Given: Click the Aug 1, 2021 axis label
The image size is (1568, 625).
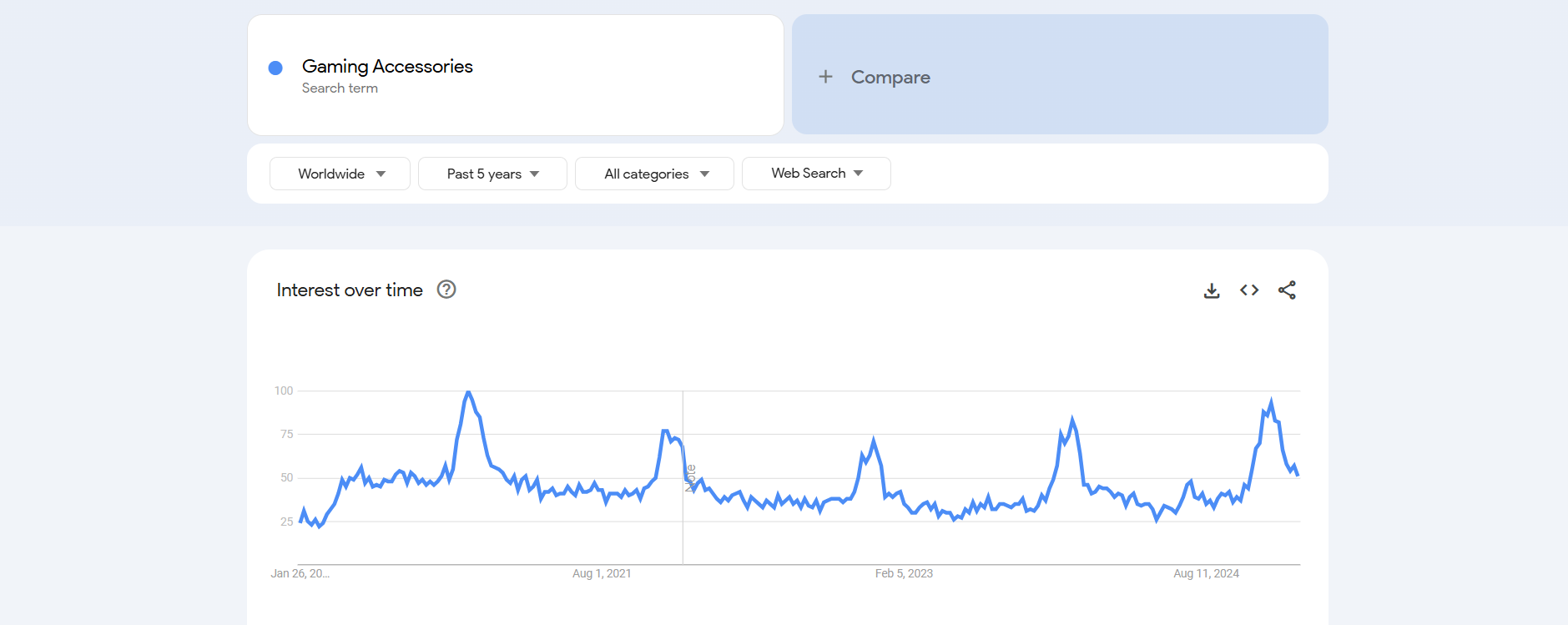Looking at the screenshot, I should pos(602,573).
